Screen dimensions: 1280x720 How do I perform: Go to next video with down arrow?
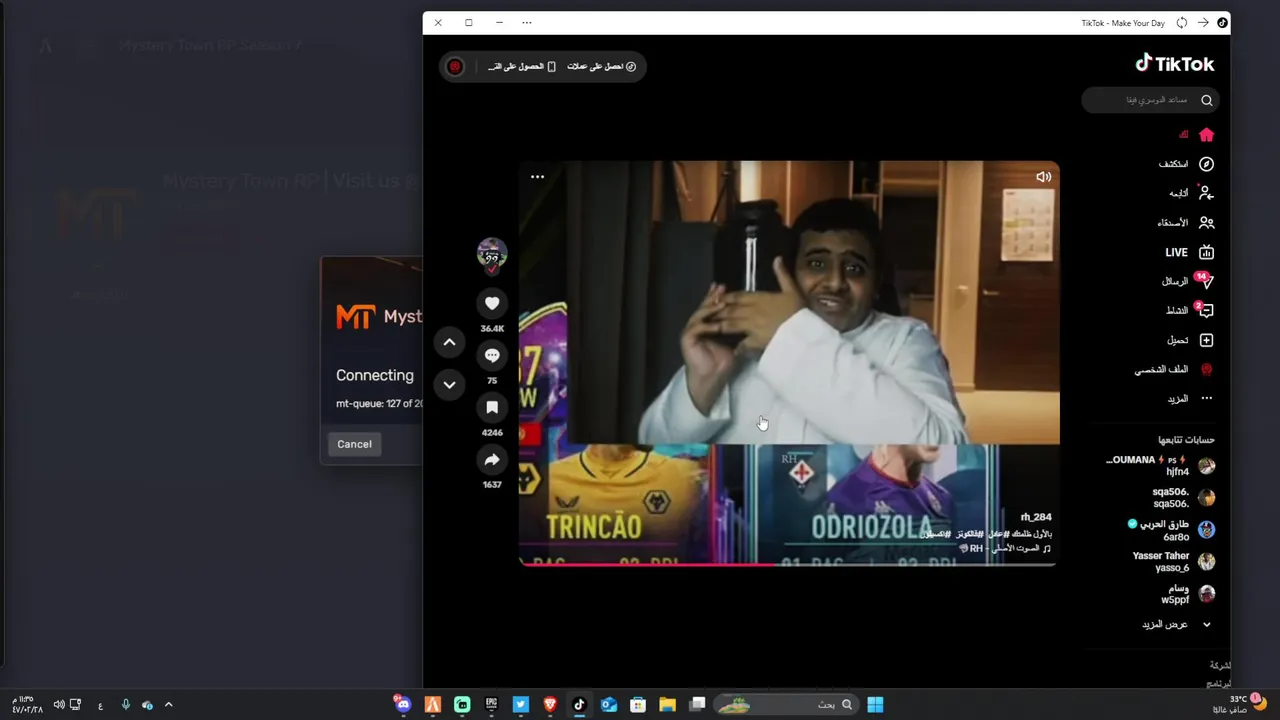tap(449, 384)
